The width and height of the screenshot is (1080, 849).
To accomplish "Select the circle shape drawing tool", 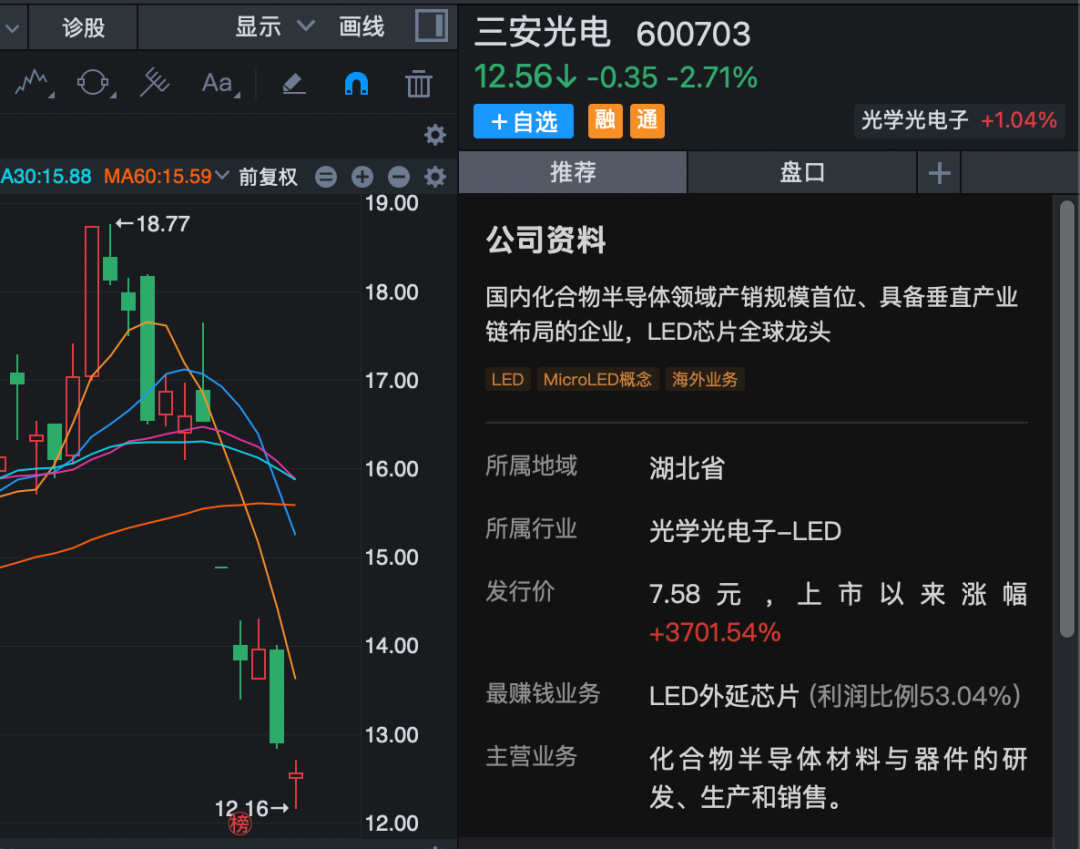I will (92, 84).
